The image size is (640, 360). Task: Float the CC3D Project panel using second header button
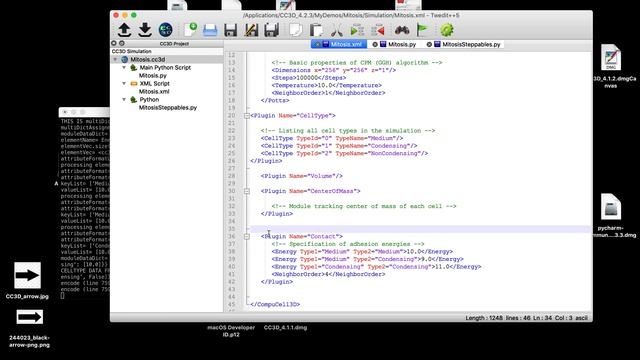pos(122,43)
